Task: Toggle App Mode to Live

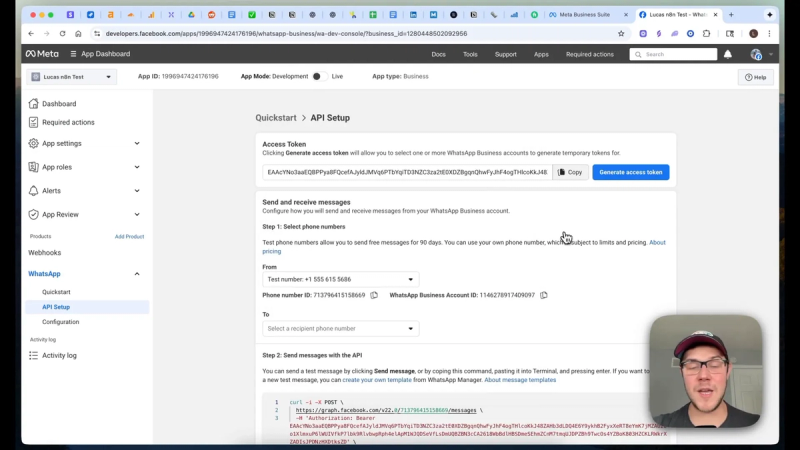Action: tap(319, 77)
